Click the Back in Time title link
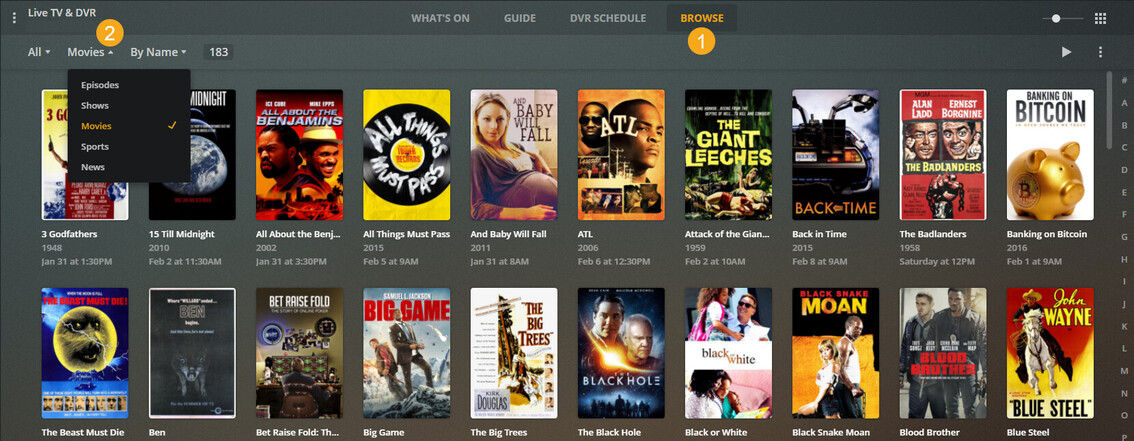This screenshot has width=1134, height=441. pyautogui.click(x=819, y=234)
